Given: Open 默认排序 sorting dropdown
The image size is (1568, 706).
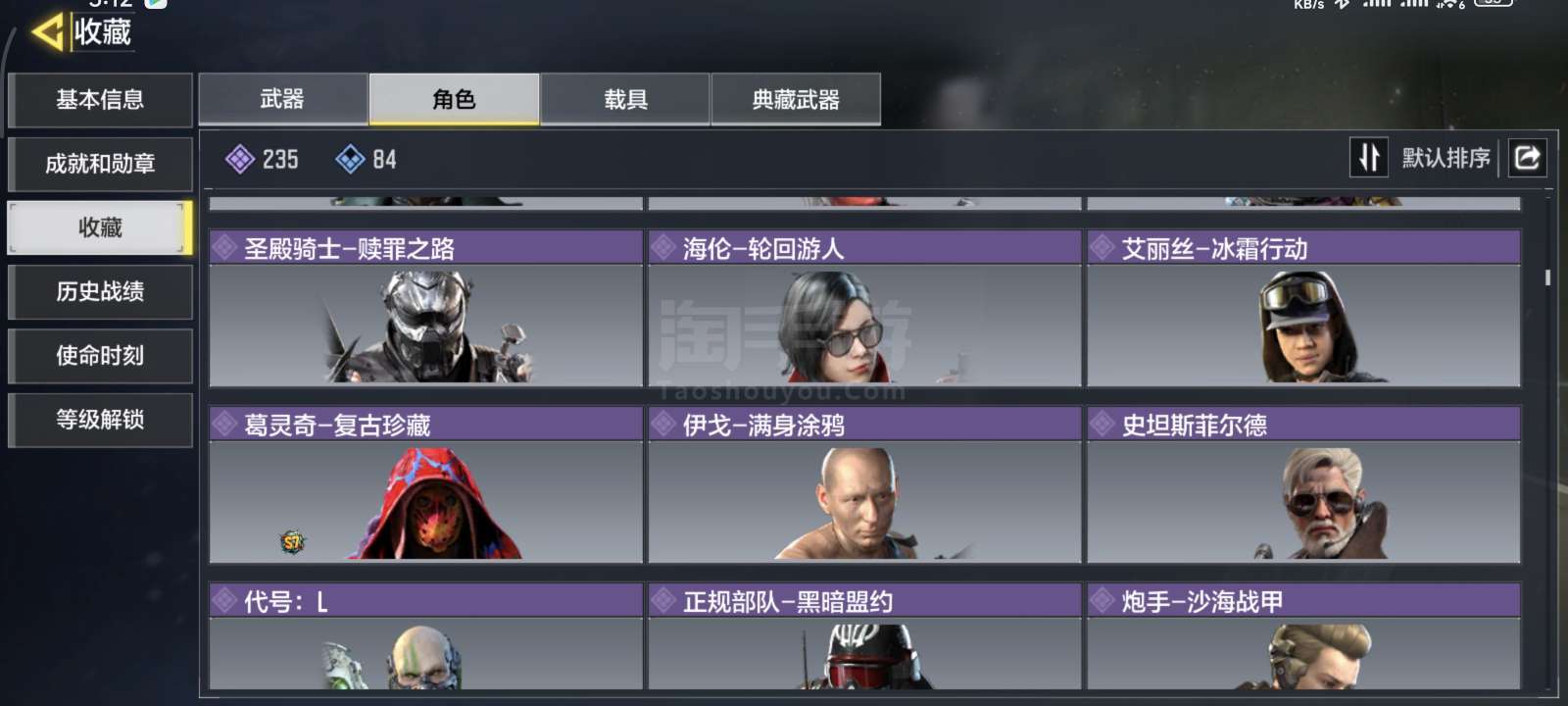Looking at the screenshot, I should [x=1445, y=158].
